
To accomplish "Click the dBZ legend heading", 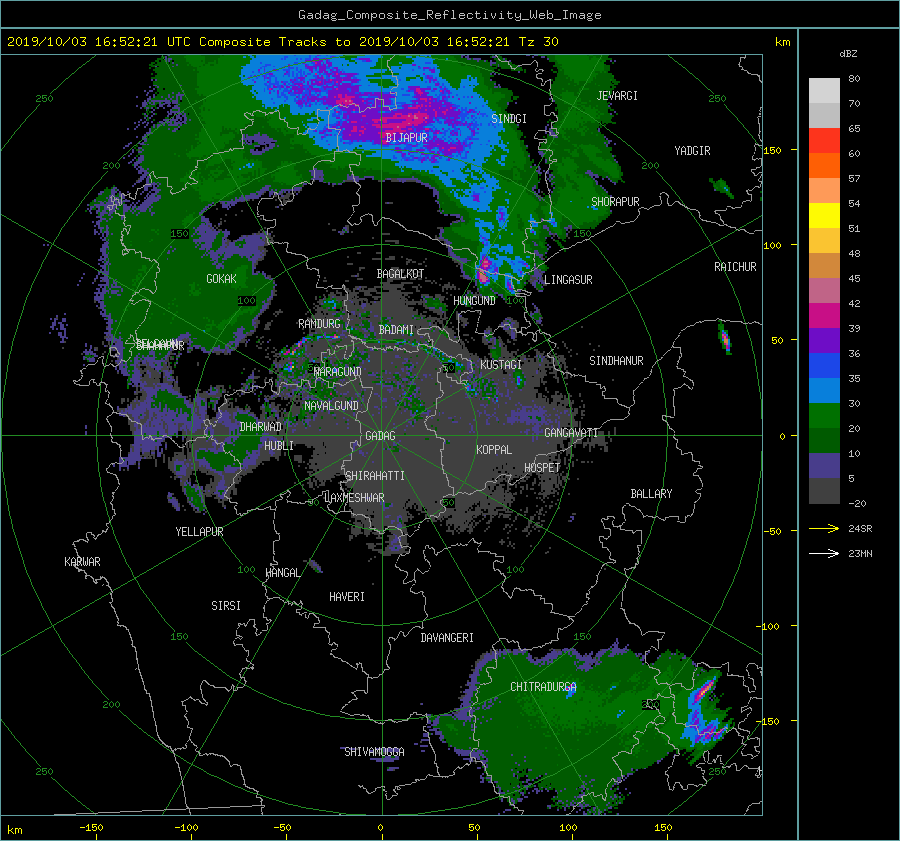I will (x=848, y=54).
